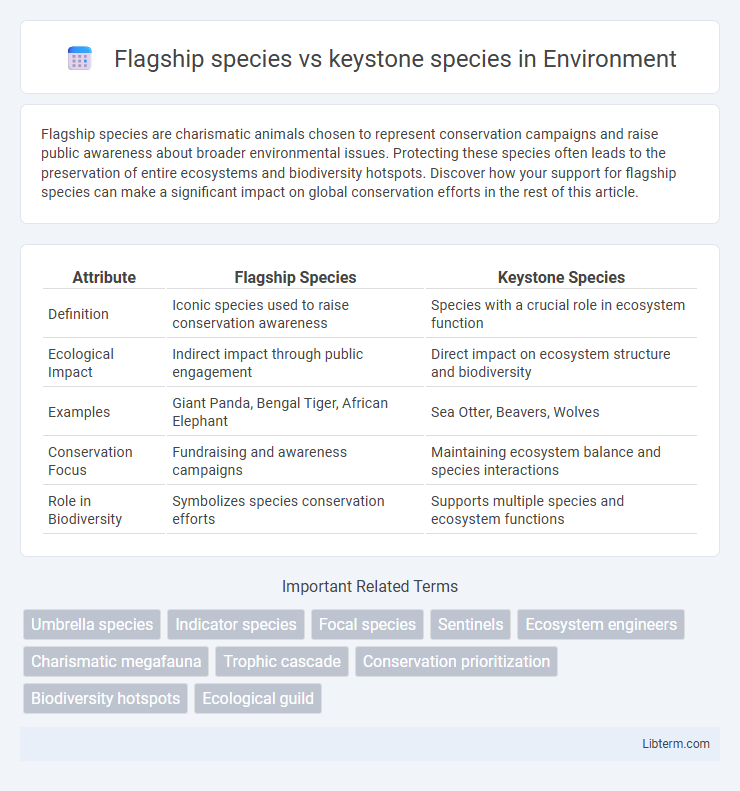This screenshot has width=740, height=791.
Task: Open the Ecological guild tag
Action: pyautogui.click(x=258, y=699)
